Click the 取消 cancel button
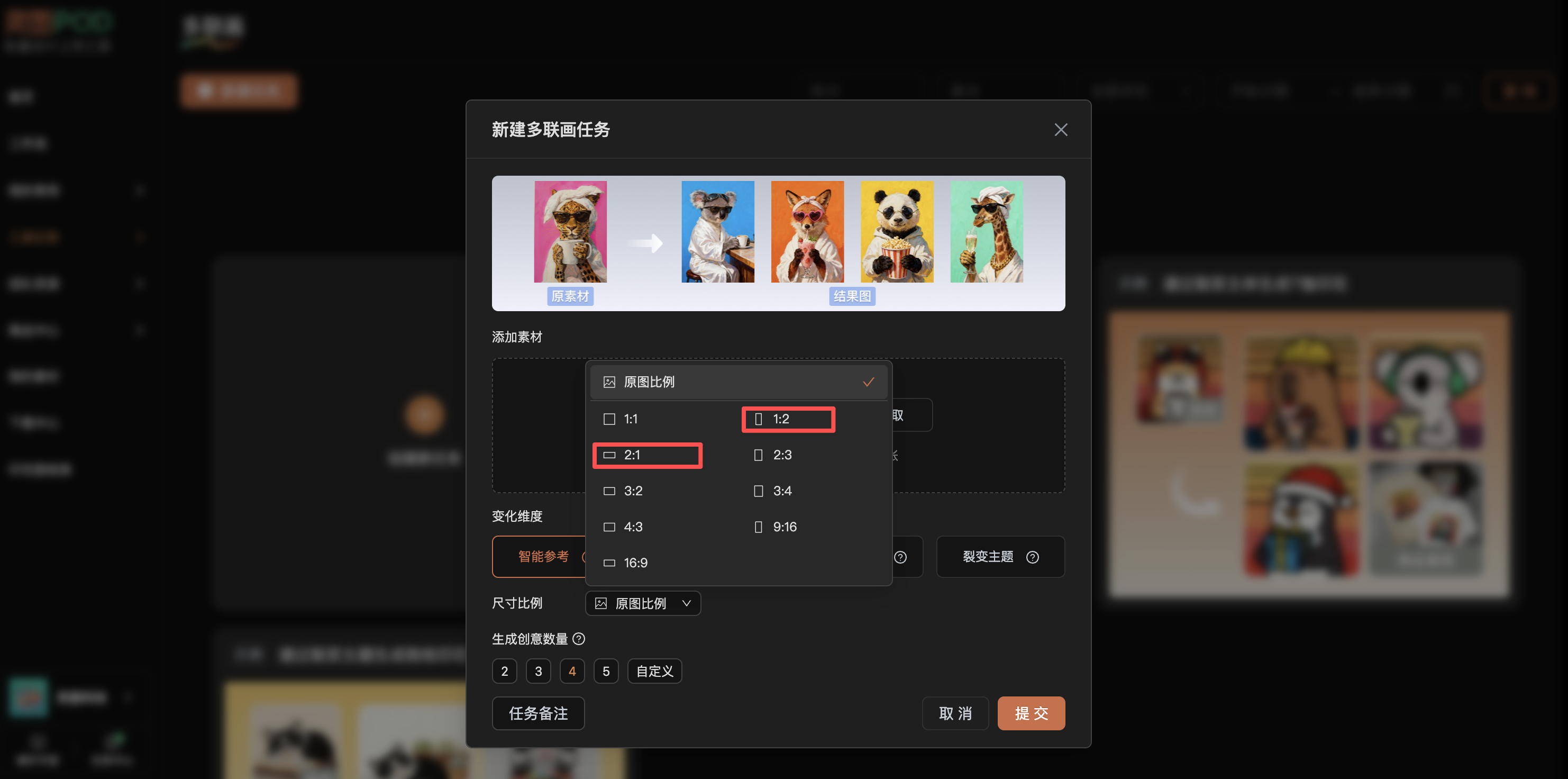This screenshot has height=779, width=1568. (954, 713)
